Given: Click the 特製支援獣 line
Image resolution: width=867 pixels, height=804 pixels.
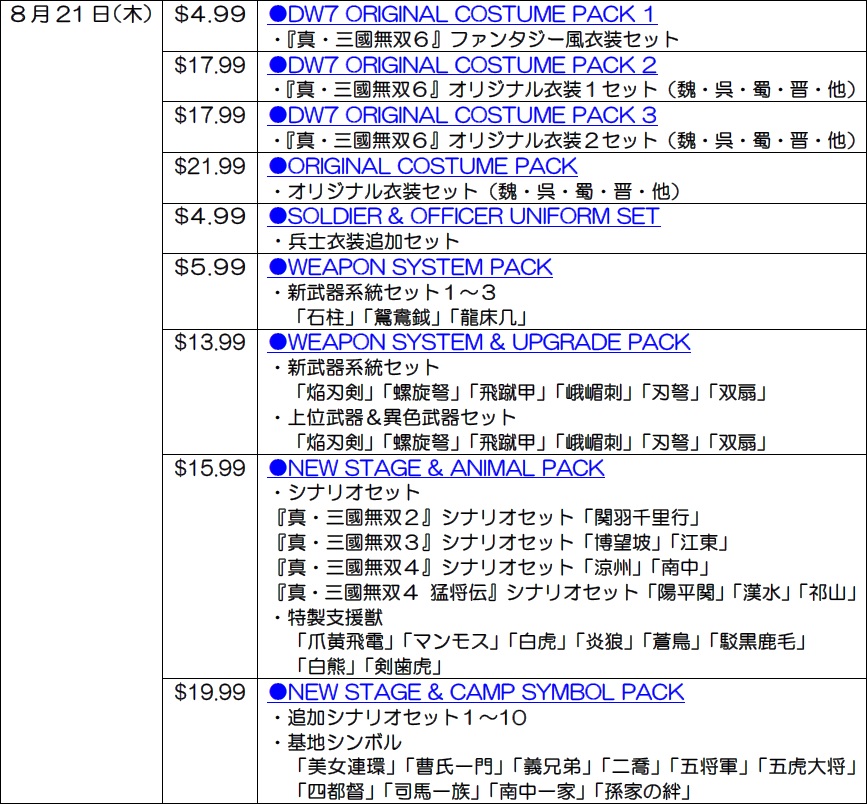Looking at the screenshot, I should (x=328, y=618).
